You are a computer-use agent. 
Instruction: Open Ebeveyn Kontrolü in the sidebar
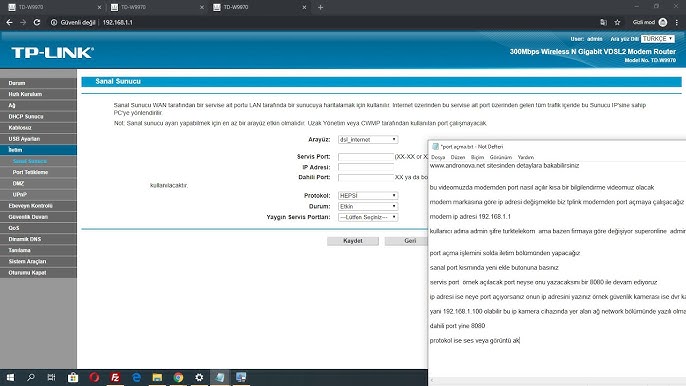tap(38, 206)
